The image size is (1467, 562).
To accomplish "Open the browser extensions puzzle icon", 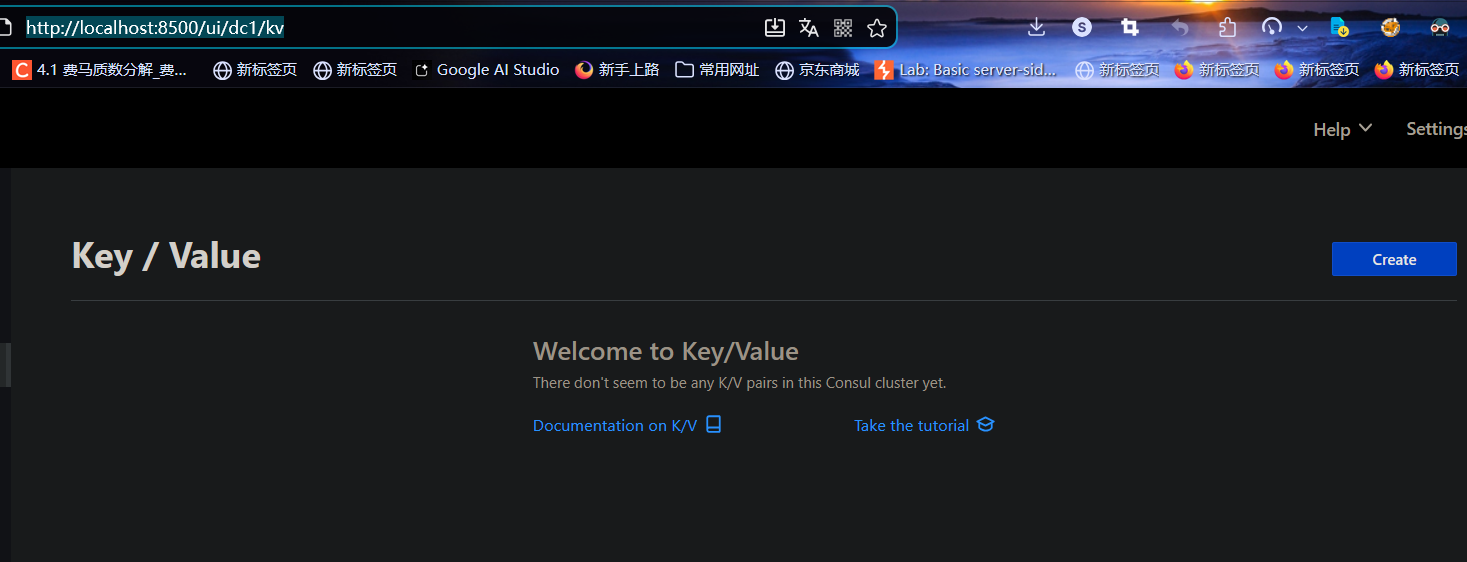I will click(x=1228, y=28).
